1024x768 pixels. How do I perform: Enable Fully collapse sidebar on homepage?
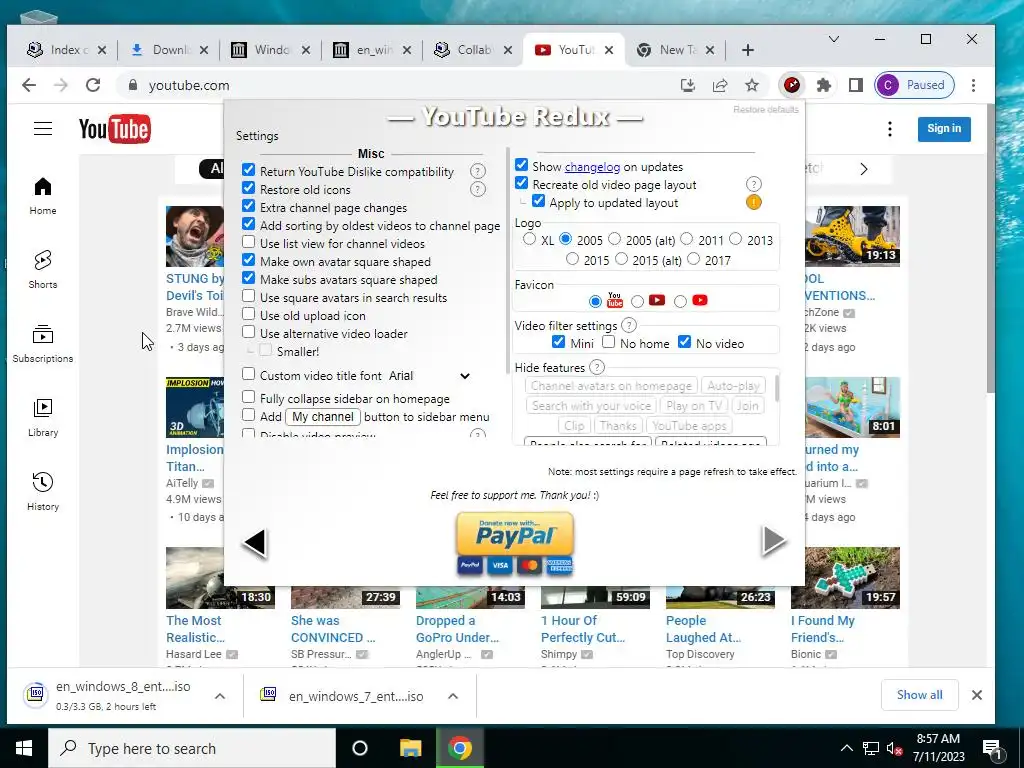248,397
